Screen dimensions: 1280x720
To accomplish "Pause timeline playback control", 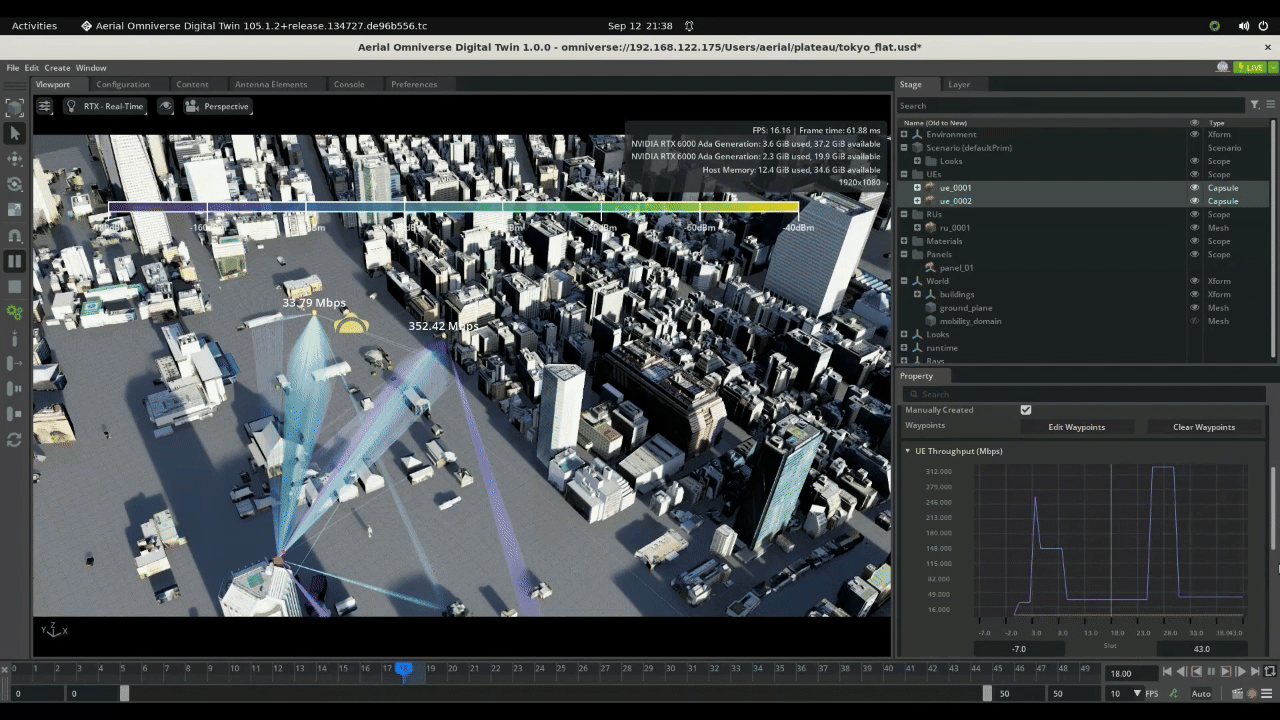I will pos(1211,672).
